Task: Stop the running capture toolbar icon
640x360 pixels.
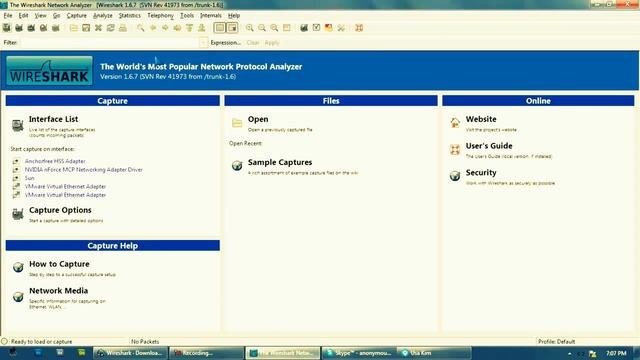Action: click(43, 28)
